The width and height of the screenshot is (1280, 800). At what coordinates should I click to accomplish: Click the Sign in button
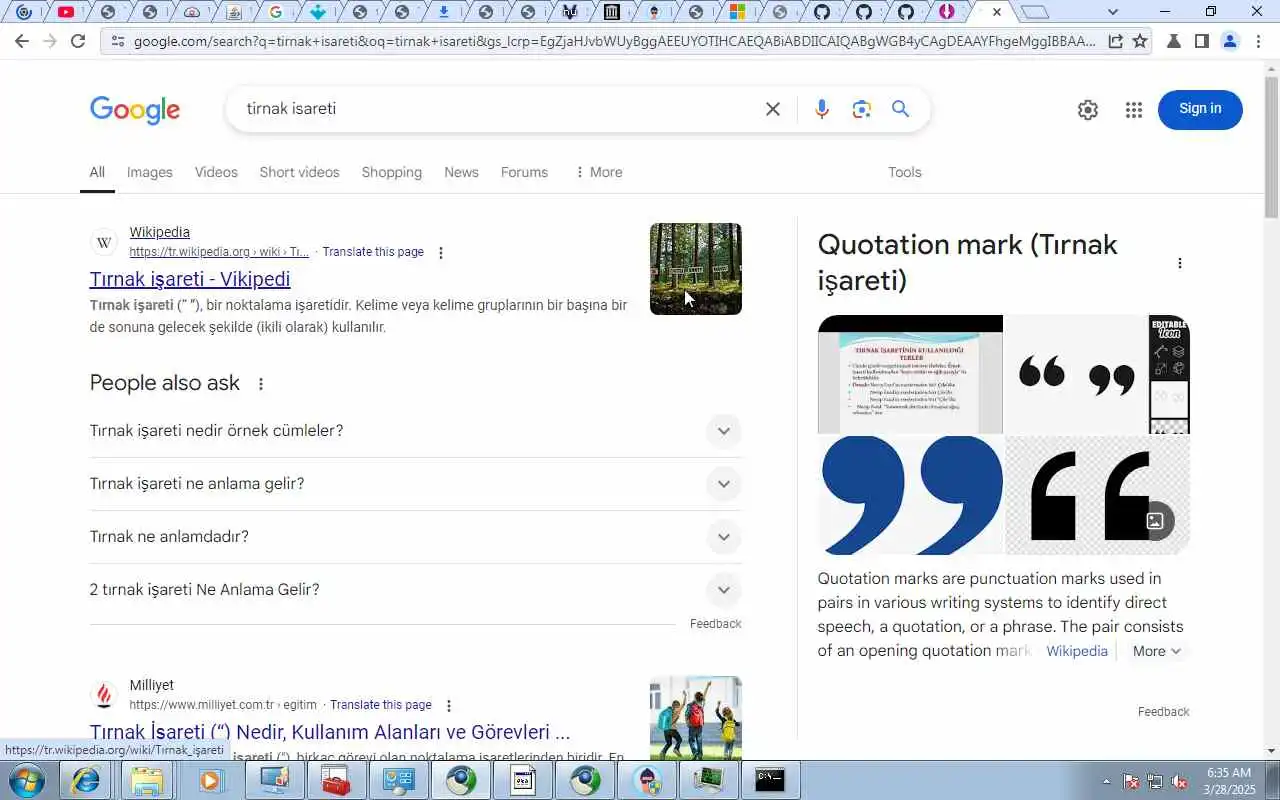point(1200,109)
